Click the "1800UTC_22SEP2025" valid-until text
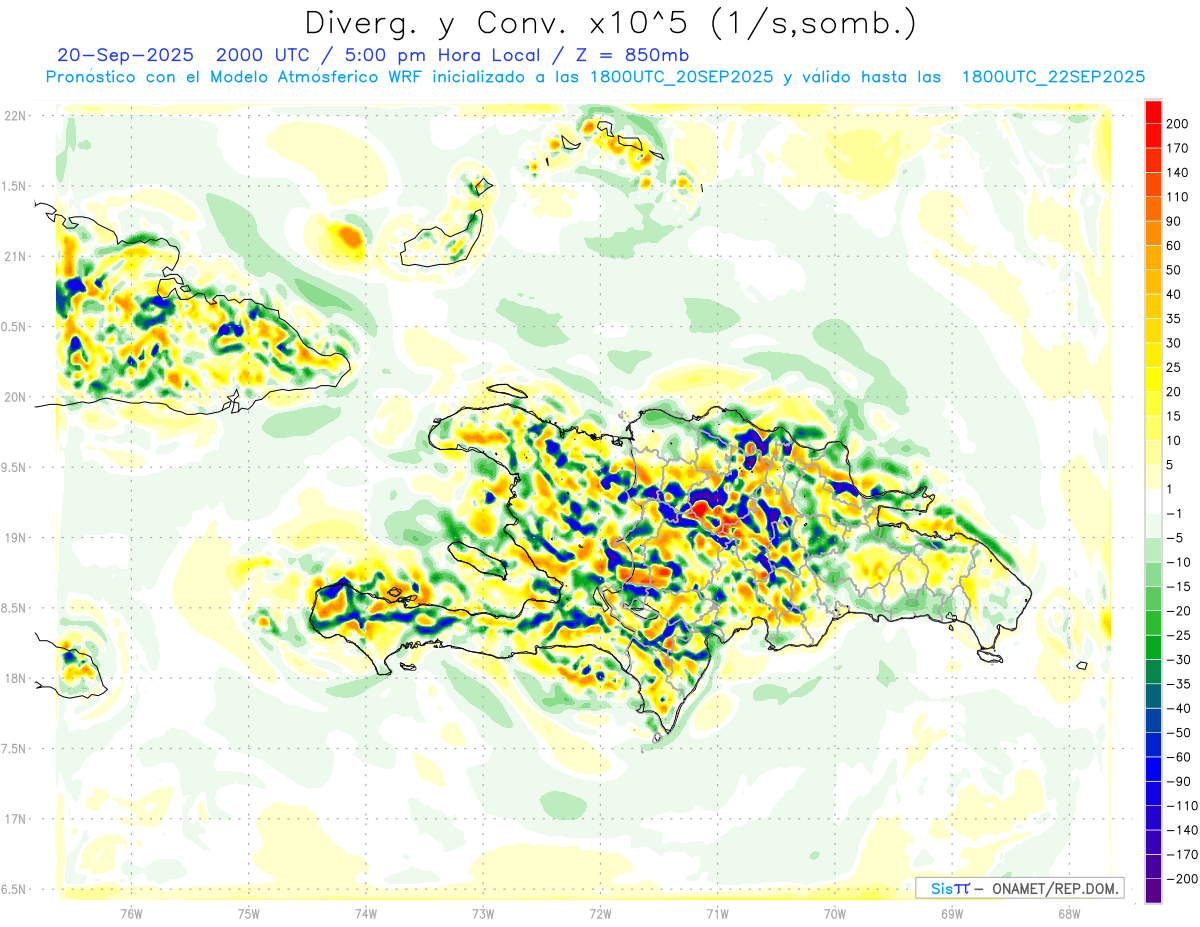 [1053, 77]
